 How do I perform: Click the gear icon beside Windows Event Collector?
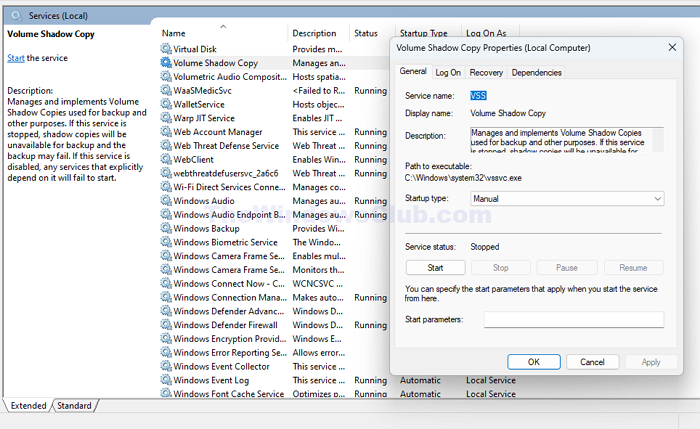click(x=166, y=366)
